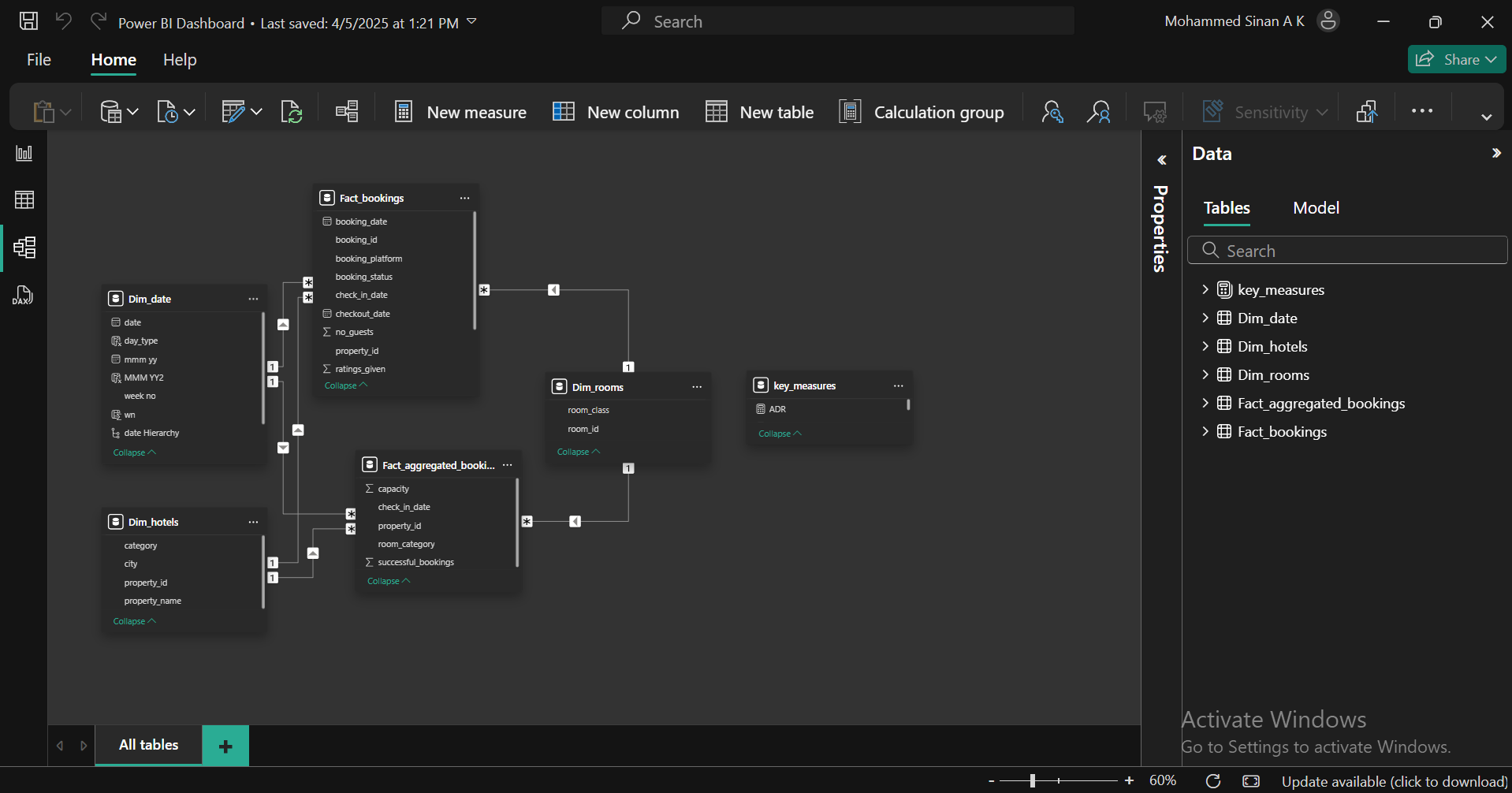Collapse the Data pane
This screenshot has width=1512, height=793.
1496,153
